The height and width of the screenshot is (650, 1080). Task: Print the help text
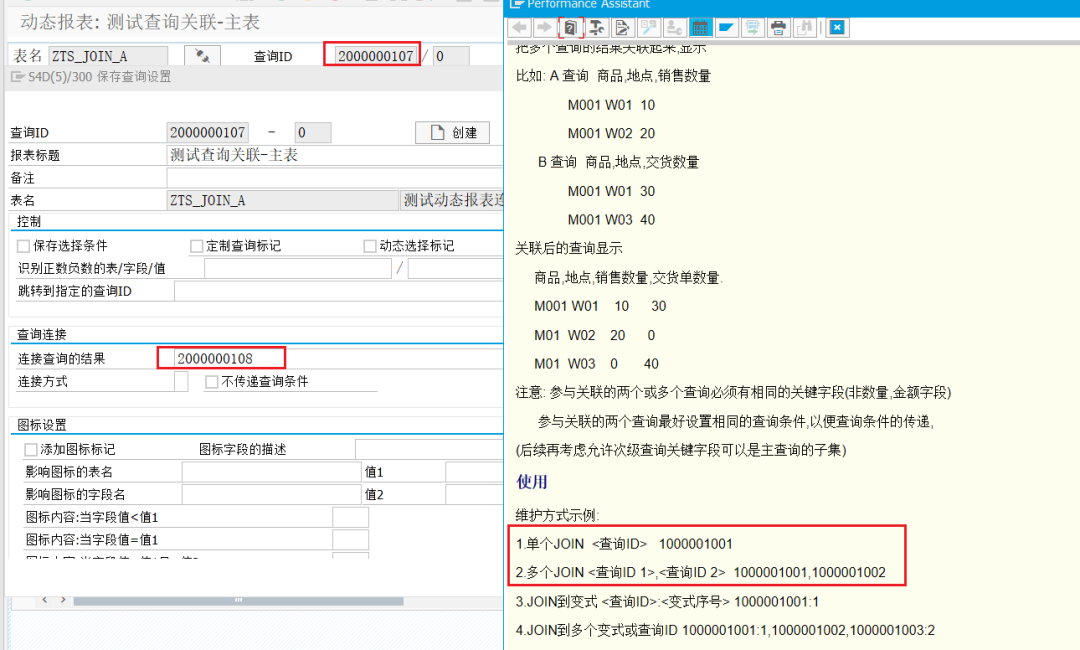[x=778, y=28]
